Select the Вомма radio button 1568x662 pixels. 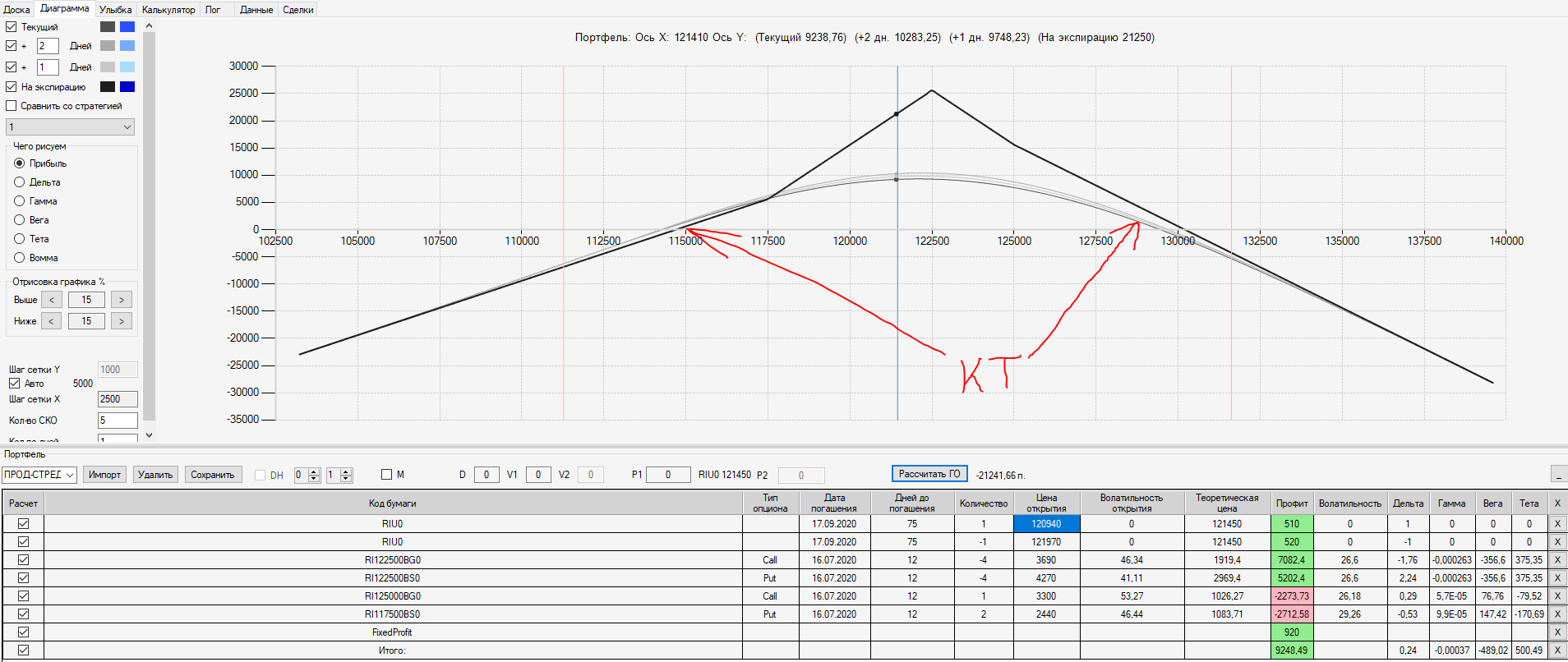tap(20, 258)
